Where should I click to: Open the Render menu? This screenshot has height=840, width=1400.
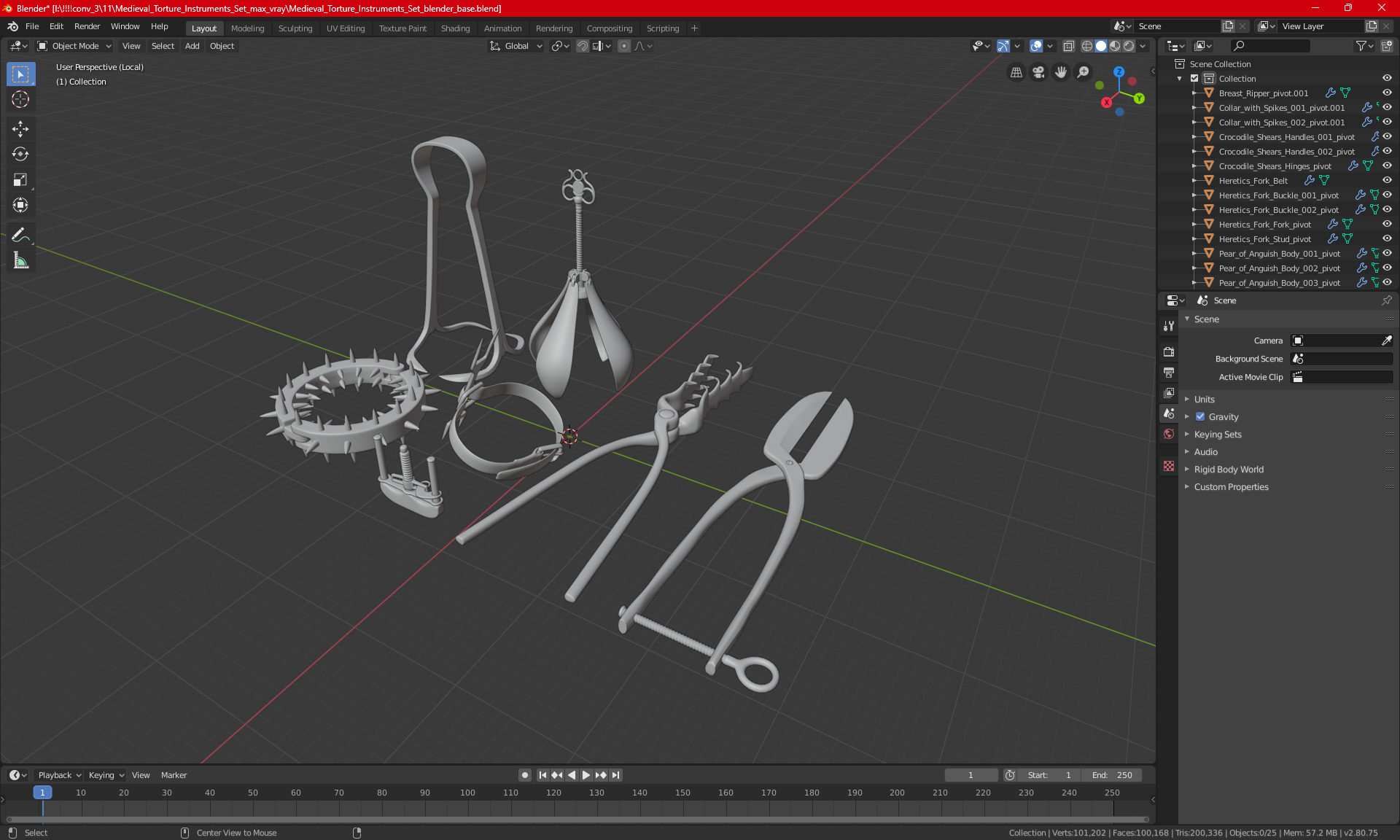pos(87,26)
